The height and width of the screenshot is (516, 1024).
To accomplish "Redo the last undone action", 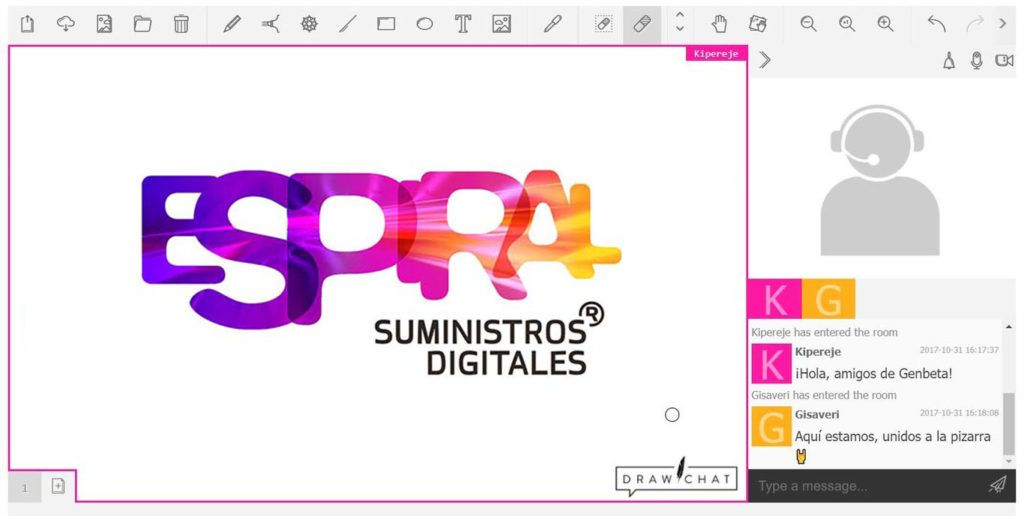I will tap(974, 24).
